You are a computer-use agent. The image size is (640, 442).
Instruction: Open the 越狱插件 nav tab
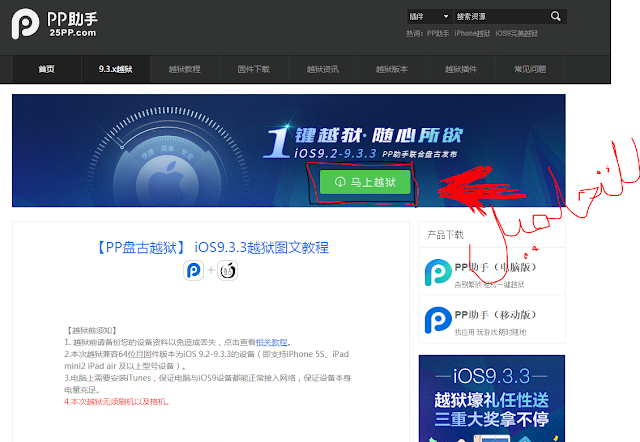pyautogui.click(x=460, y=69)
